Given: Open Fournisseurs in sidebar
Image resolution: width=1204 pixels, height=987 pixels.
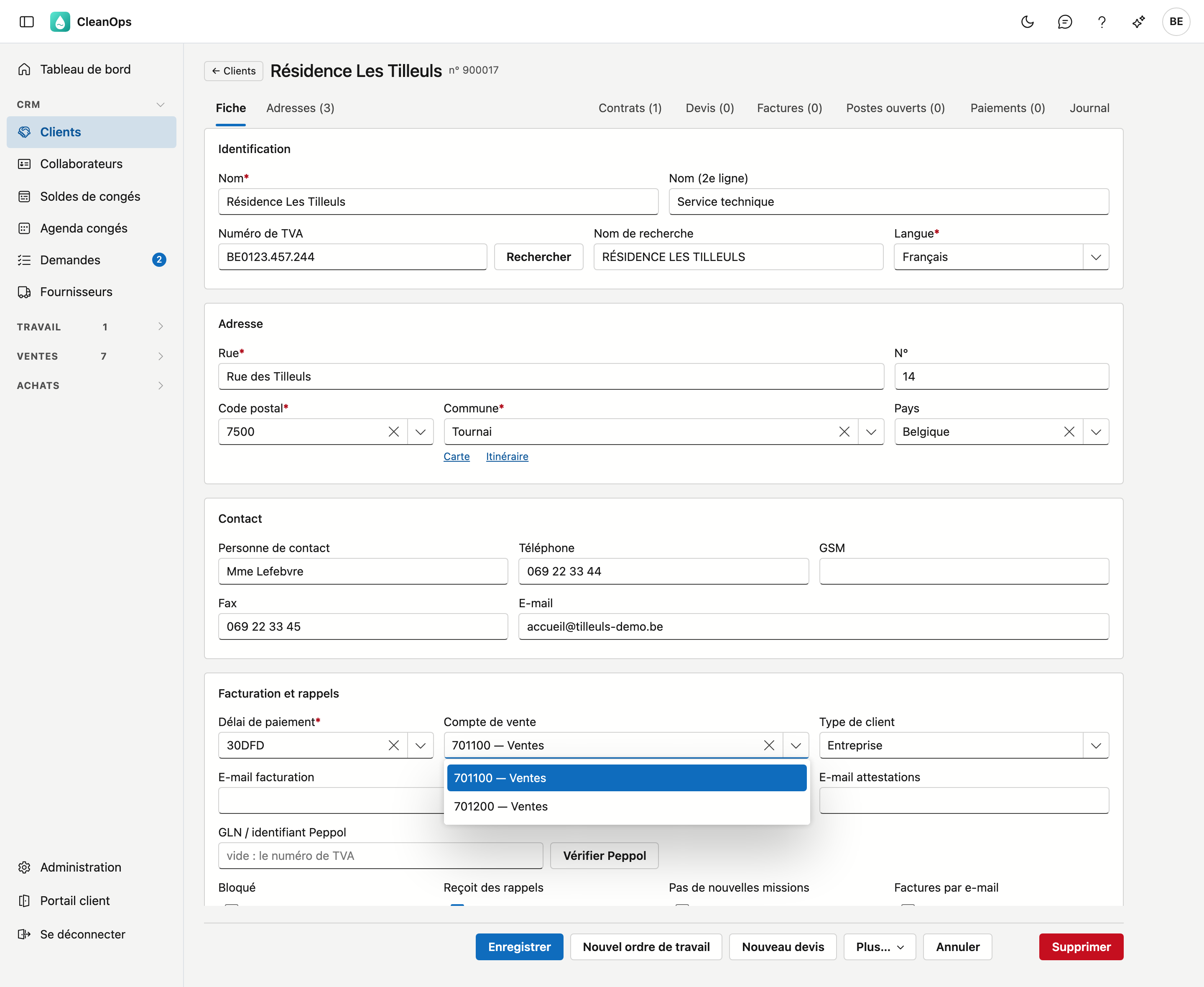Looking at the screenshot, I should (92, 291).
